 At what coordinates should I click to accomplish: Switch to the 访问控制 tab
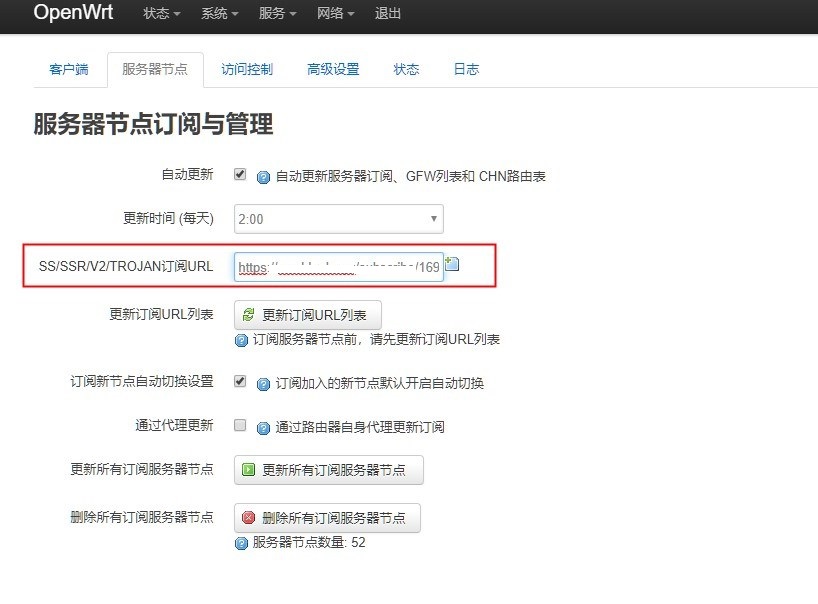(247, 69)
